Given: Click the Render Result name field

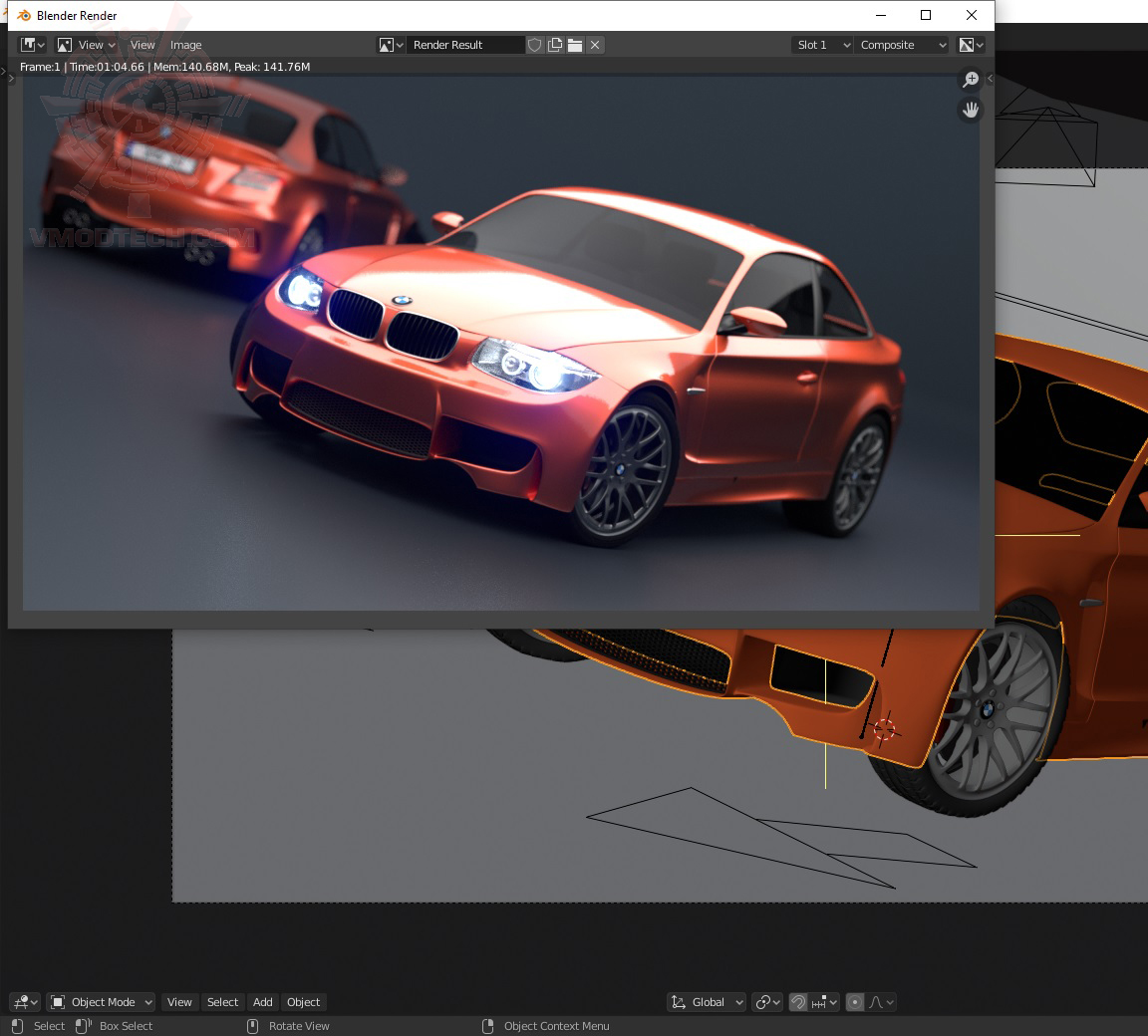Looking at the screenshot, I should (465, 46).
